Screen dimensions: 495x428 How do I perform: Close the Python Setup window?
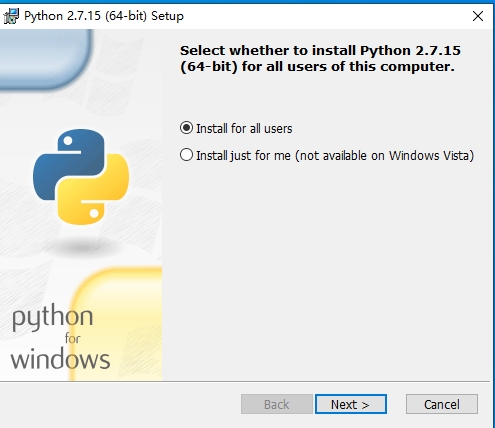coord(478,16)
